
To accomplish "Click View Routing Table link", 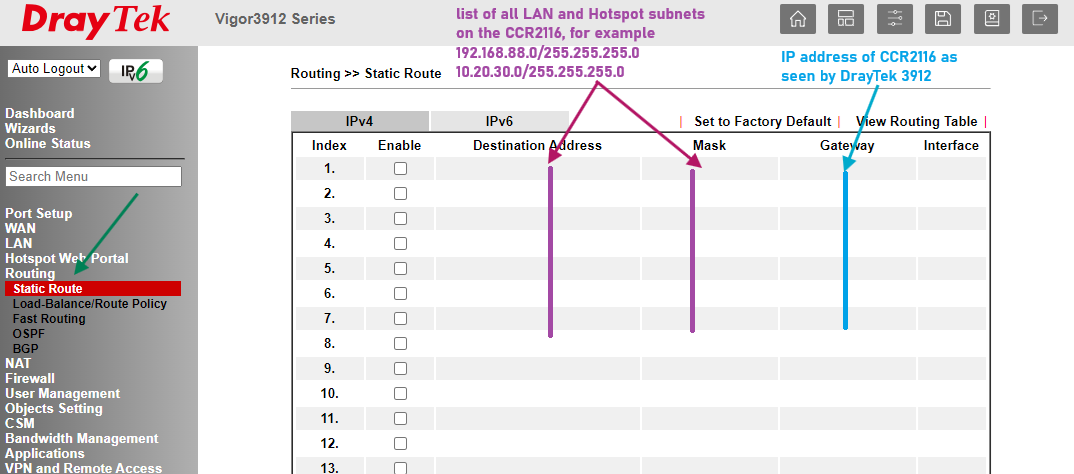I will click(916, 121).
